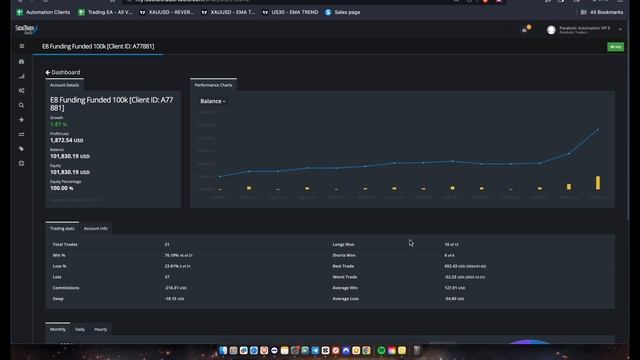The image size is (640, 360).
Task: Go to home via sidebar house icon
Action: 22,61
